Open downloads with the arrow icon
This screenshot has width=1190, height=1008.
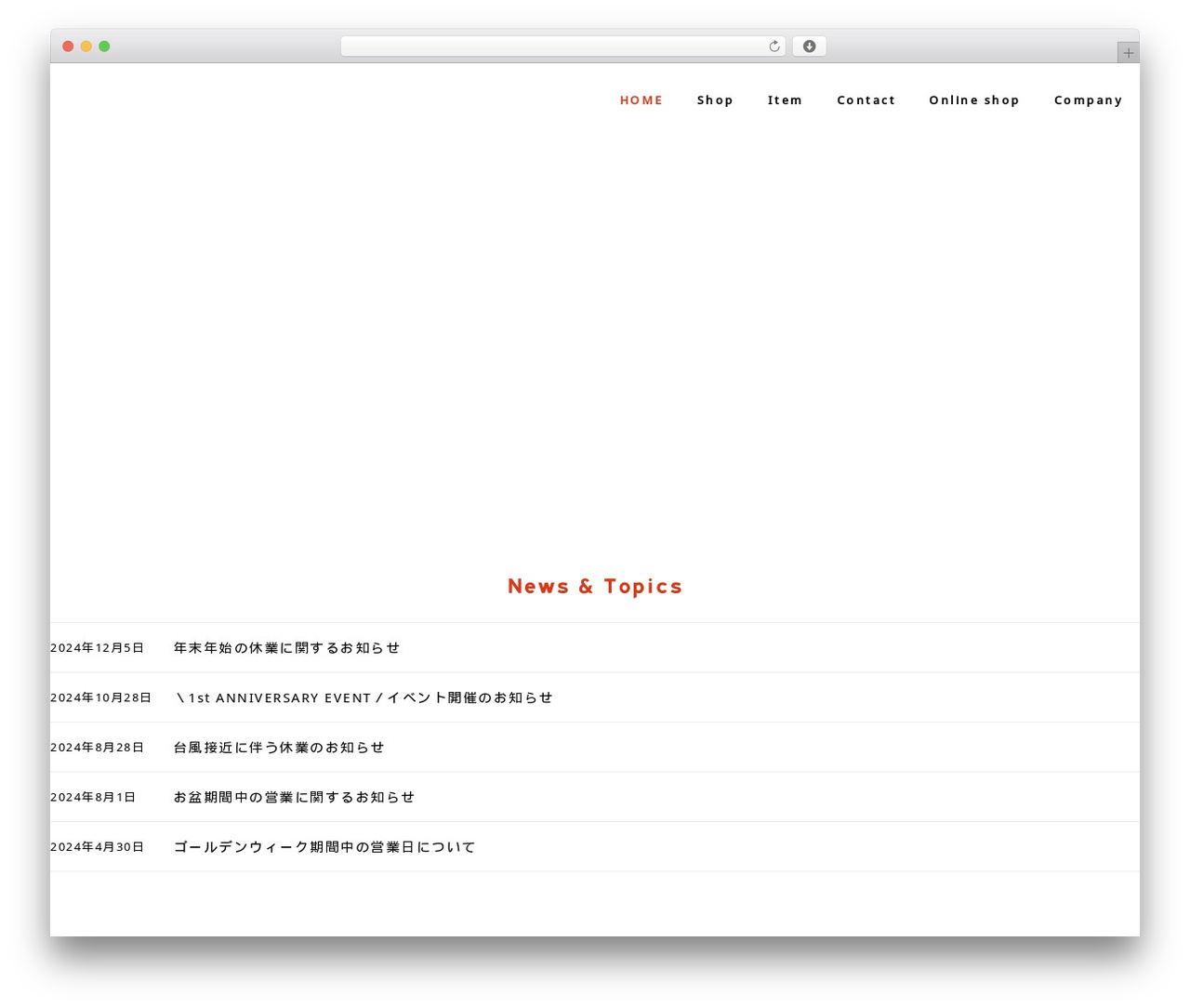pyautogui.click(x=809, y=46)
